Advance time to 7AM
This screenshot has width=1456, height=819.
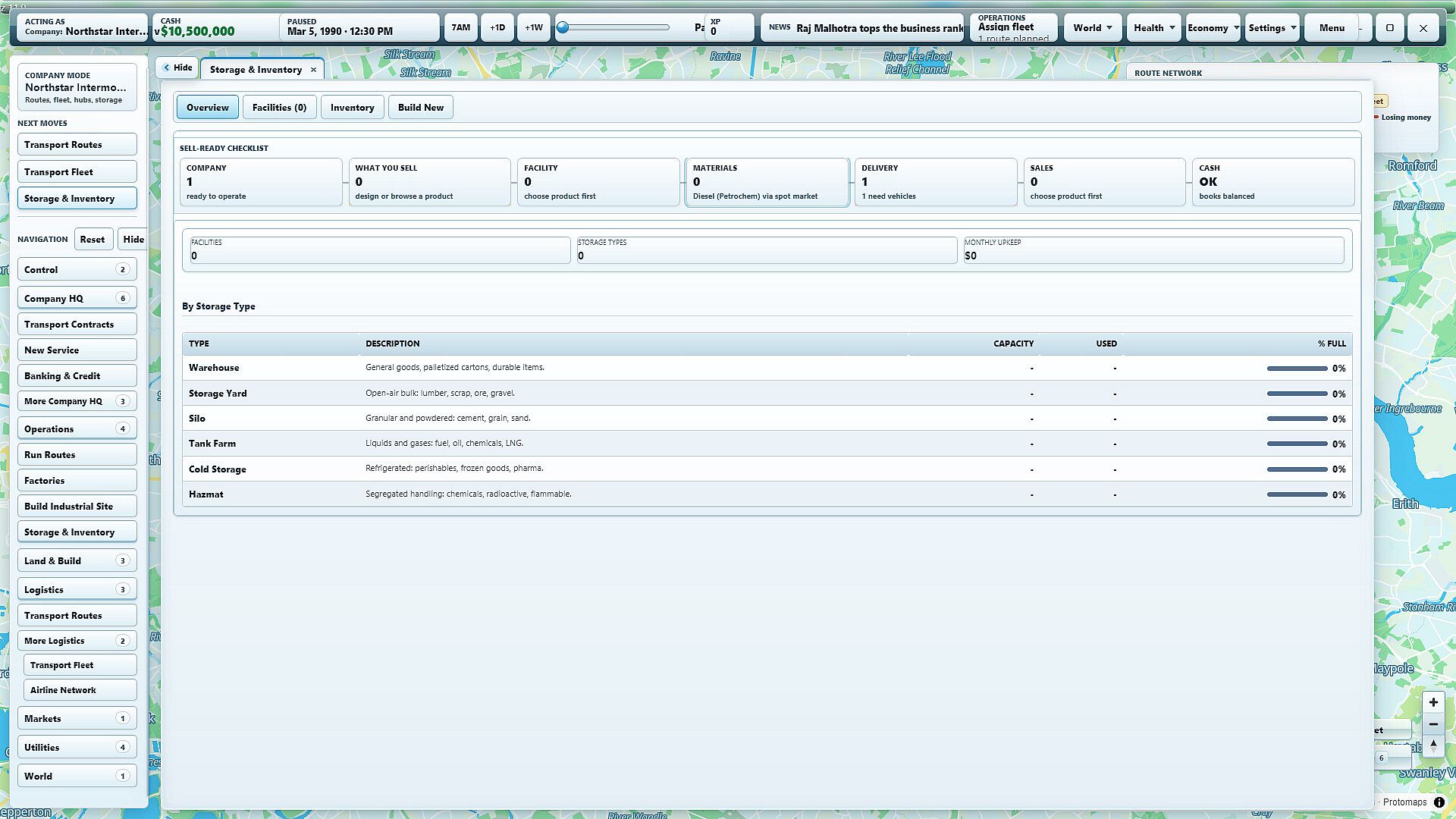click(x=460, y=28)
